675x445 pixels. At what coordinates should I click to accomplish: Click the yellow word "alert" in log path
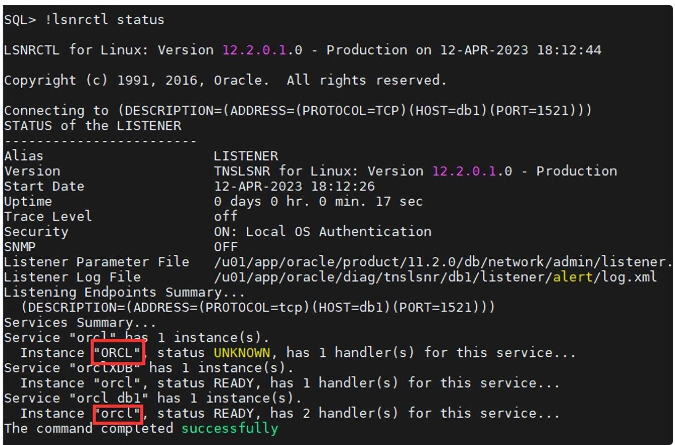(x=573, y=277)
